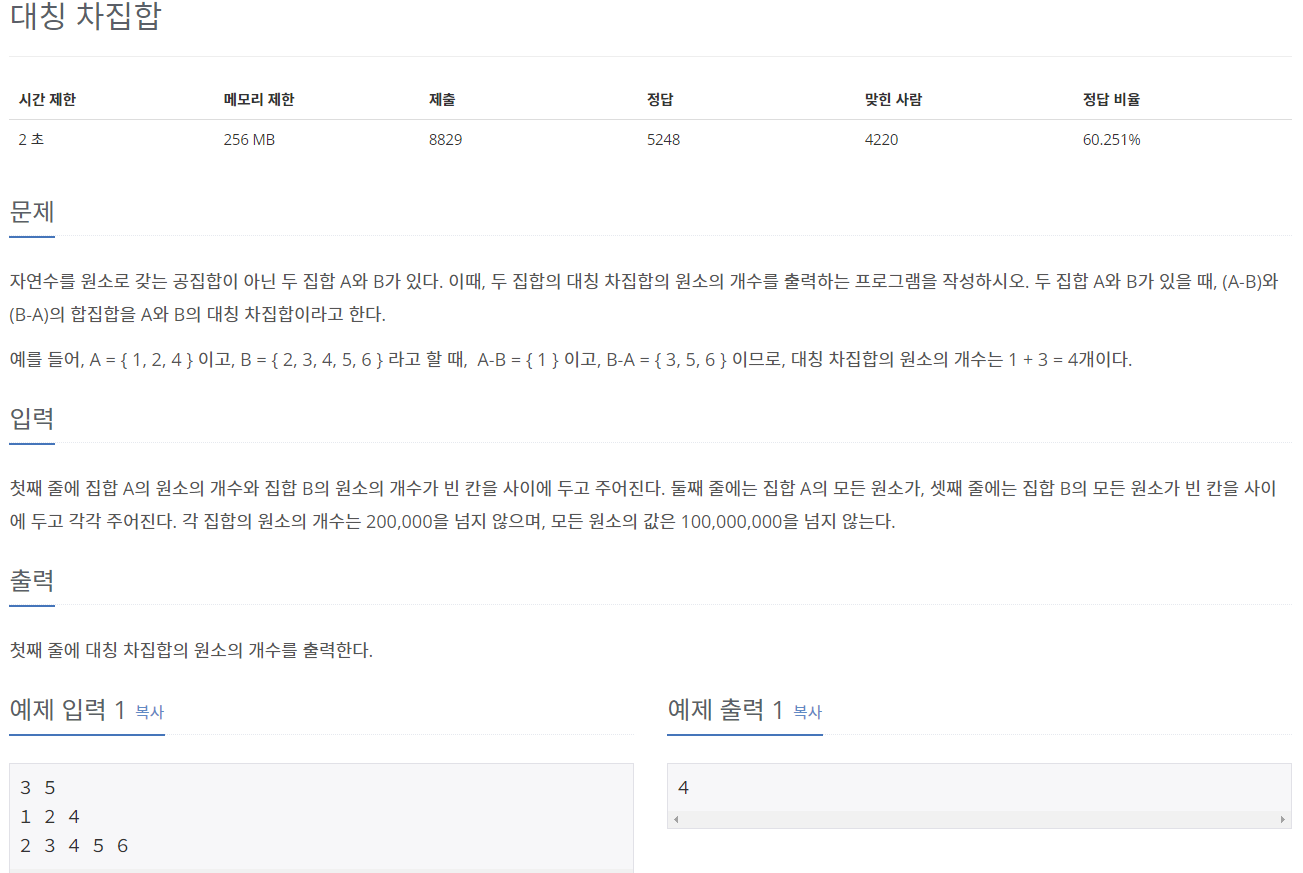Click the submission count 8829
1303x873 pixels.
445,140
